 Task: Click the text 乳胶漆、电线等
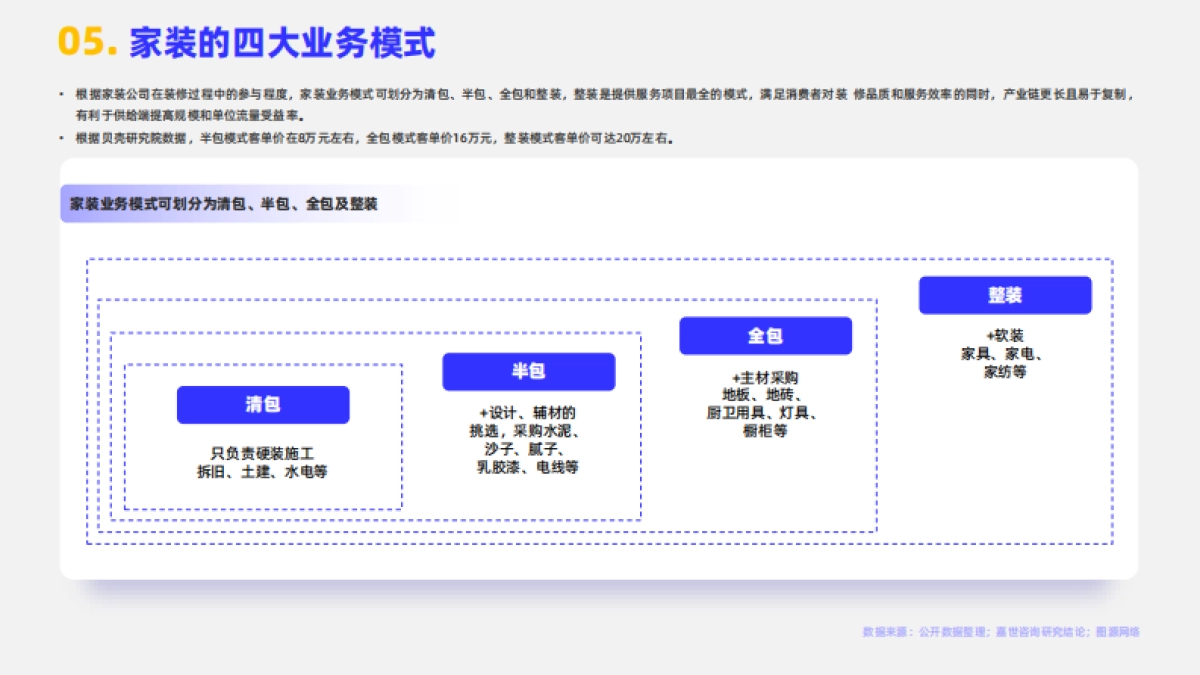point(527,467)
